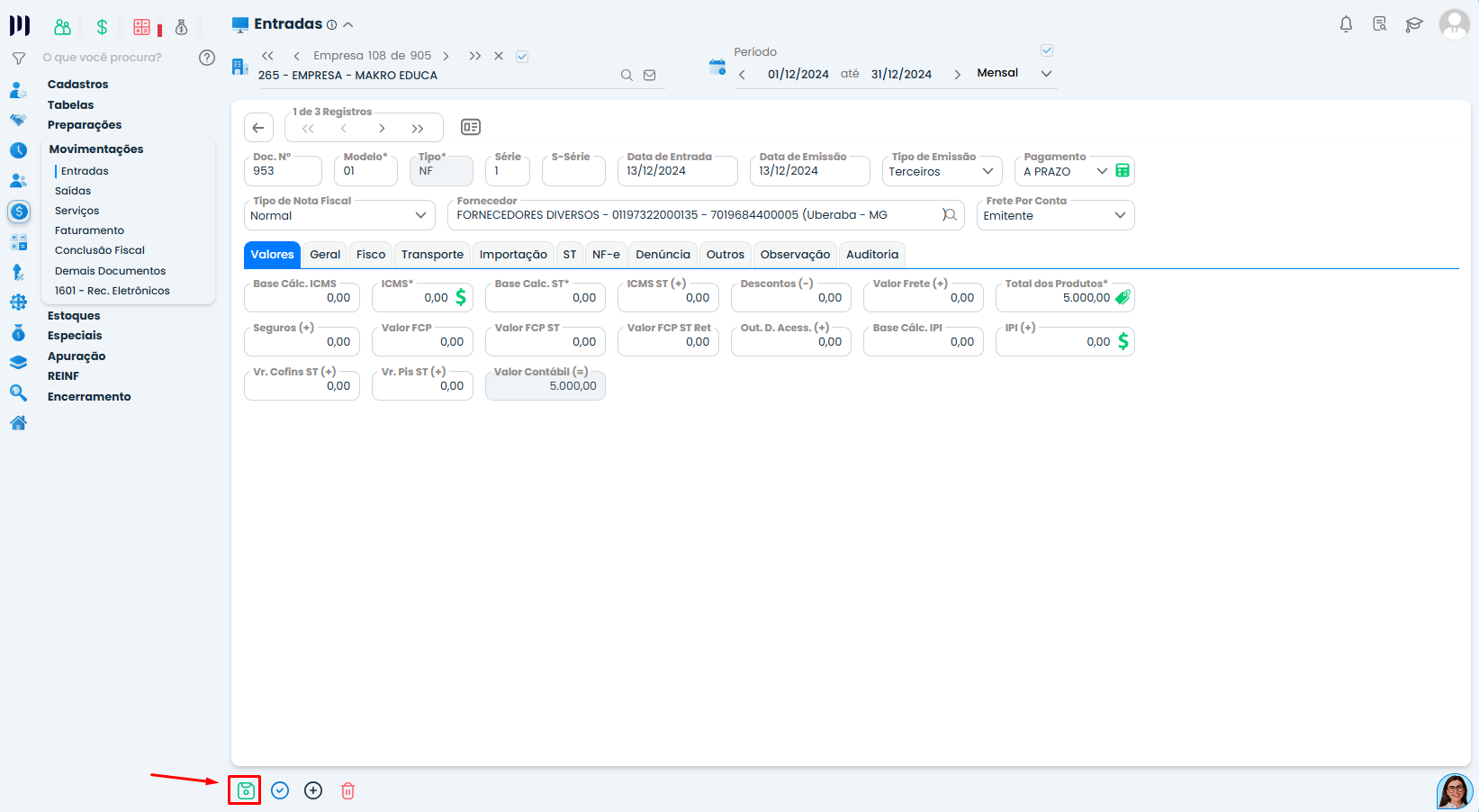Screen dimensions: 1479x812
Task: Click the help question mark icon
Action: point(207,58)
